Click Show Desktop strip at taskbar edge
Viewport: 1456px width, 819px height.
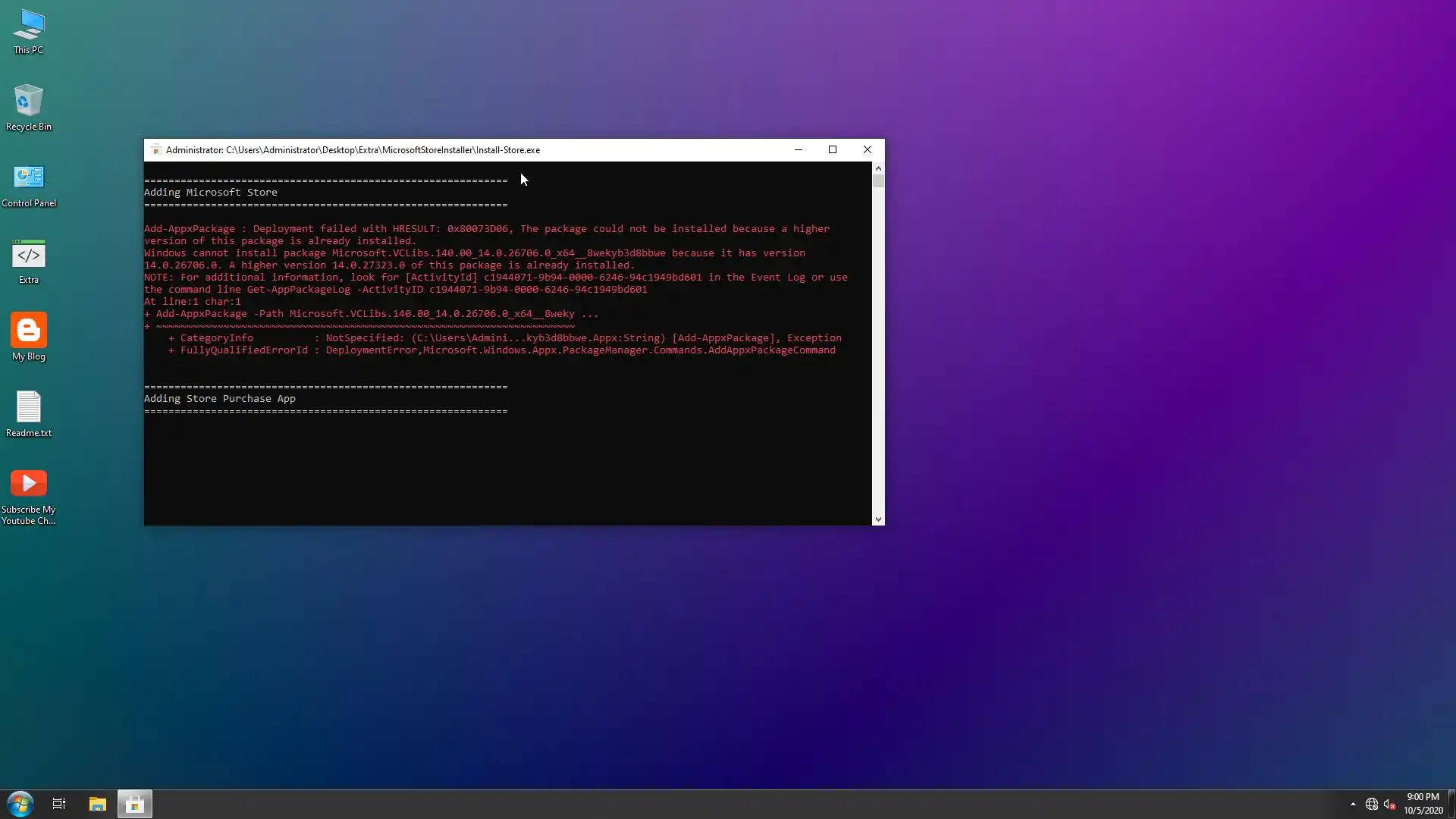(x=1452, y=804)
